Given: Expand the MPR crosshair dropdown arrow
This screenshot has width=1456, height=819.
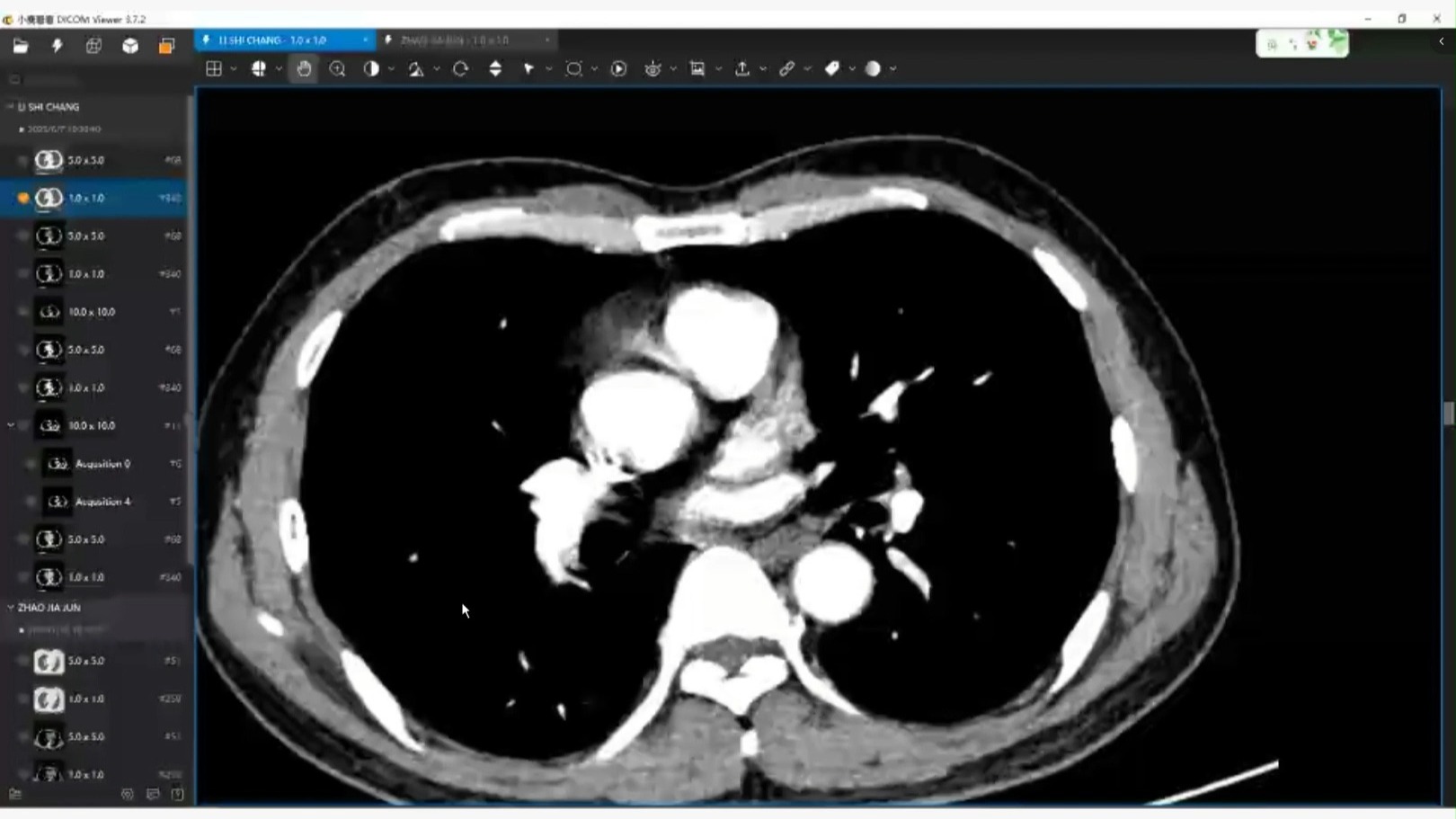Looking at the screenshot, I should point(279,69).
